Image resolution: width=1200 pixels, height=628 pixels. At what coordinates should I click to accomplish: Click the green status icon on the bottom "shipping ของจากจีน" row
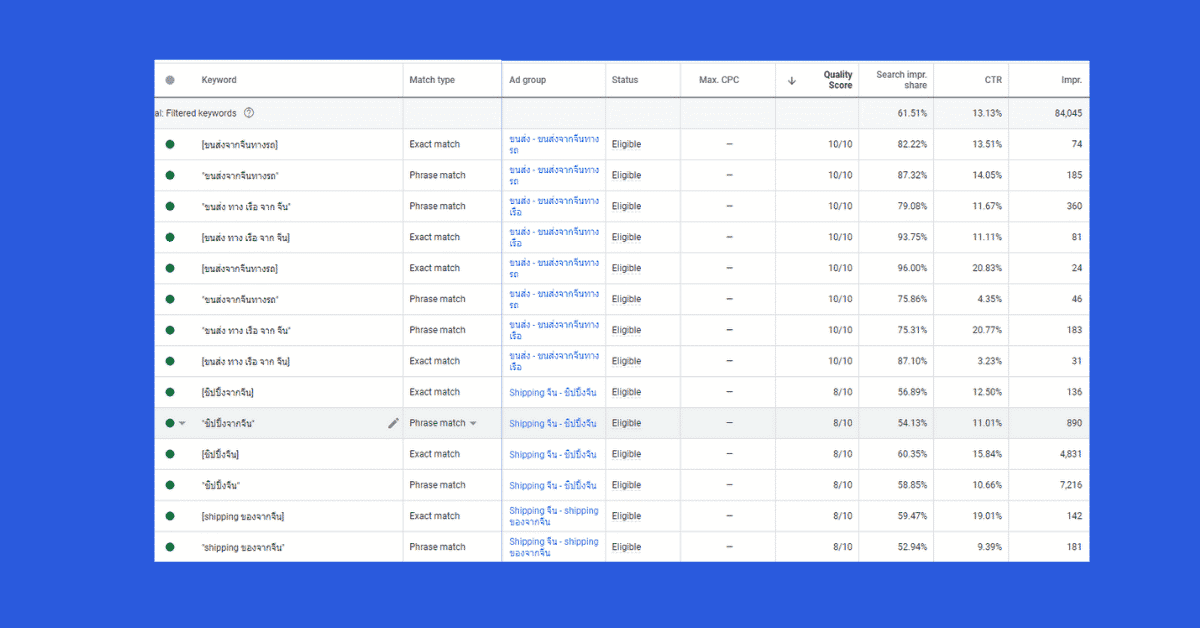pos(169,546)
